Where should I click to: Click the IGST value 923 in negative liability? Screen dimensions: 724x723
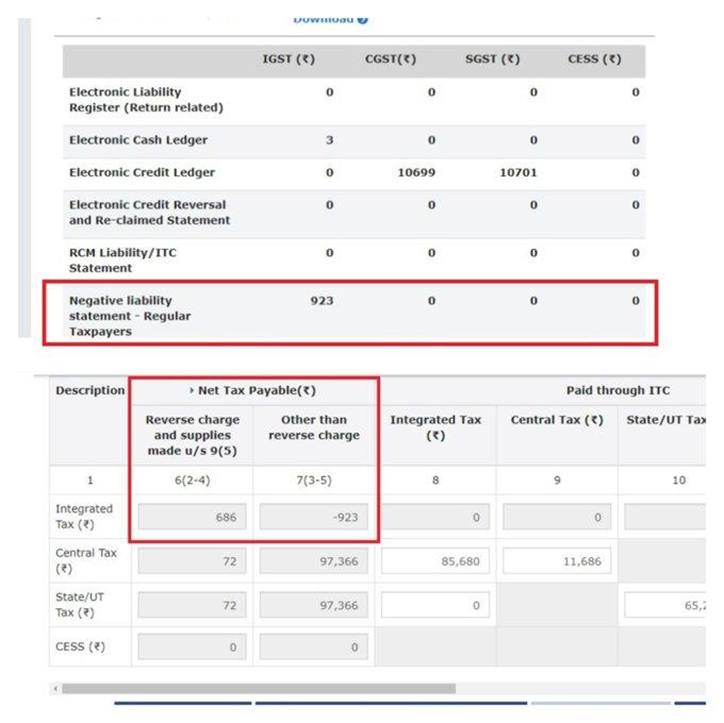(322, 300)
